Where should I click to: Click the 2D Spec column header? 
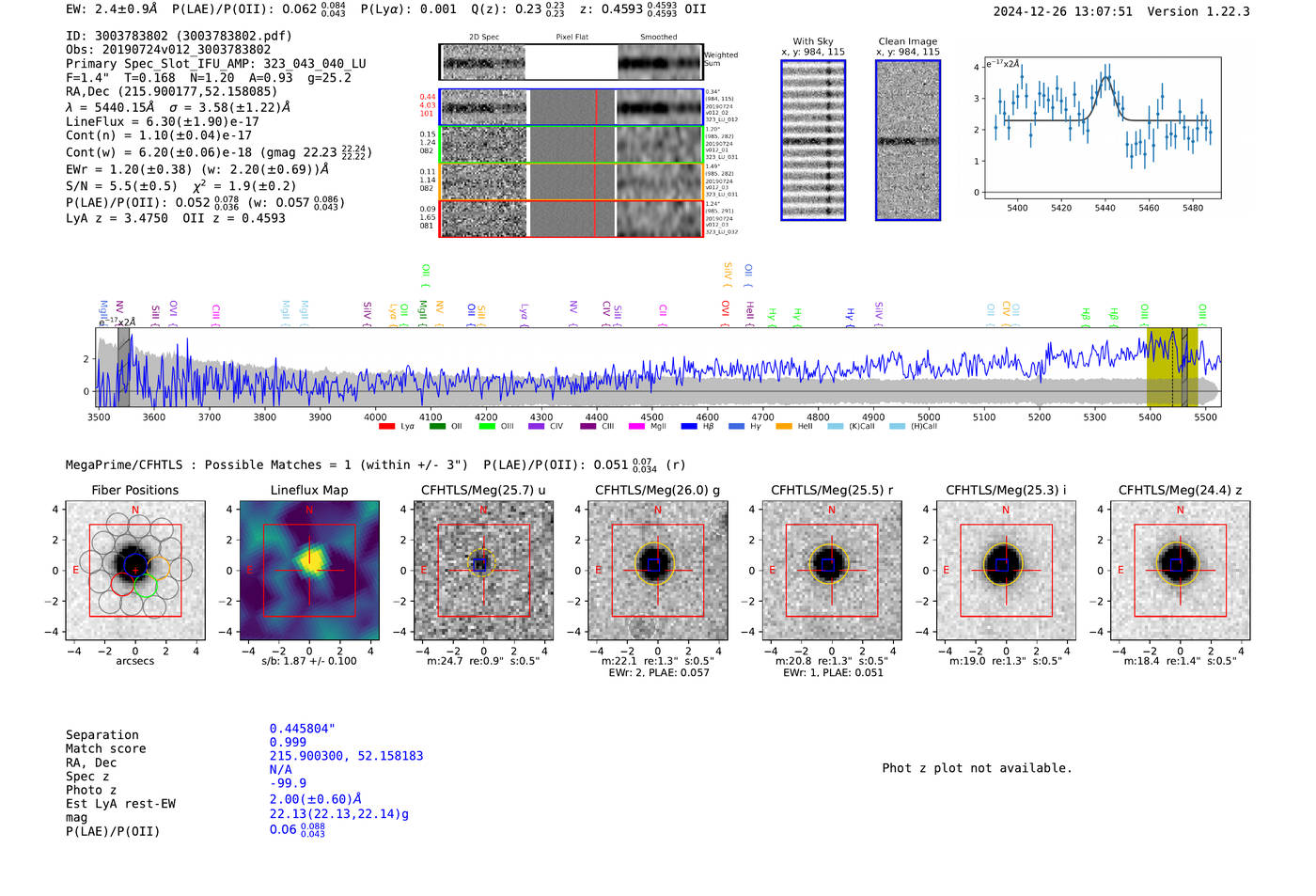click(x=484, y=38)
